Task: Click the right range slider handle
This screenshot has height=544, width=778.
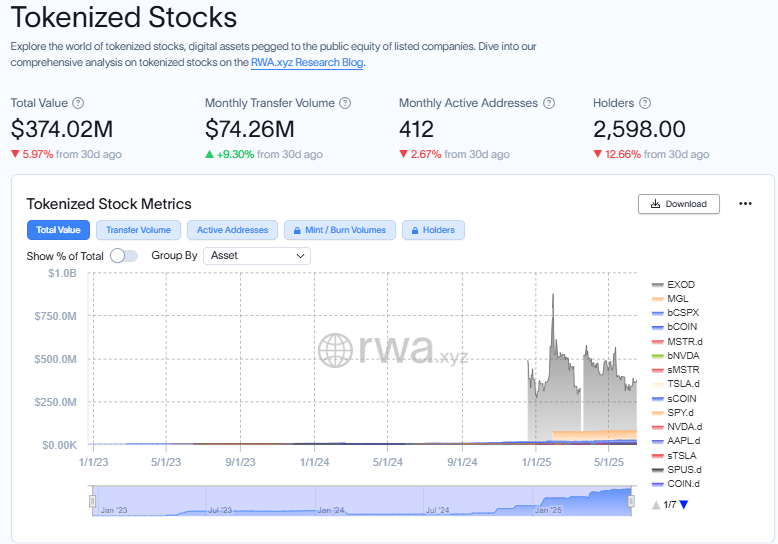Action: point(631,501)
